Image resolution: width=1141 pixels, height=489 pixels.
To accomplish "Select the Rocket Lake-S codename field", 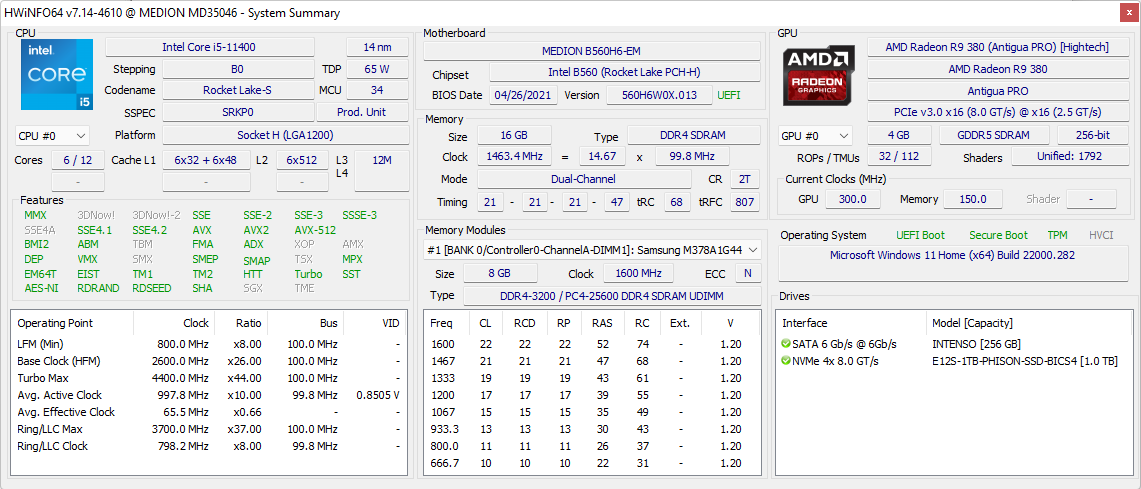I will coord(237,90).
